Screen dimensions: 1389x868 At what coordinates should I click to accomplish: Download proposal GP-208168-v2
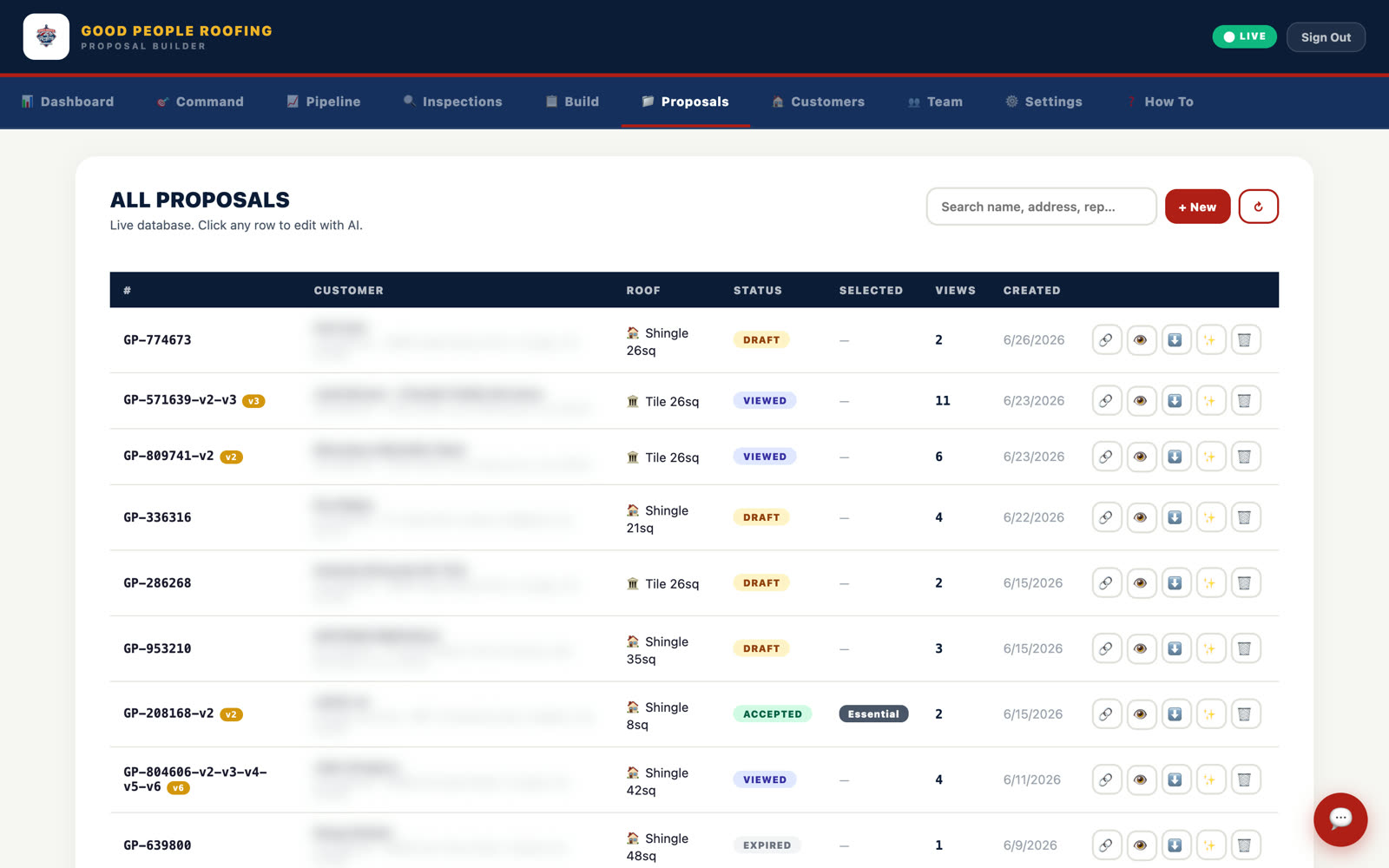tap(1175, 714)
